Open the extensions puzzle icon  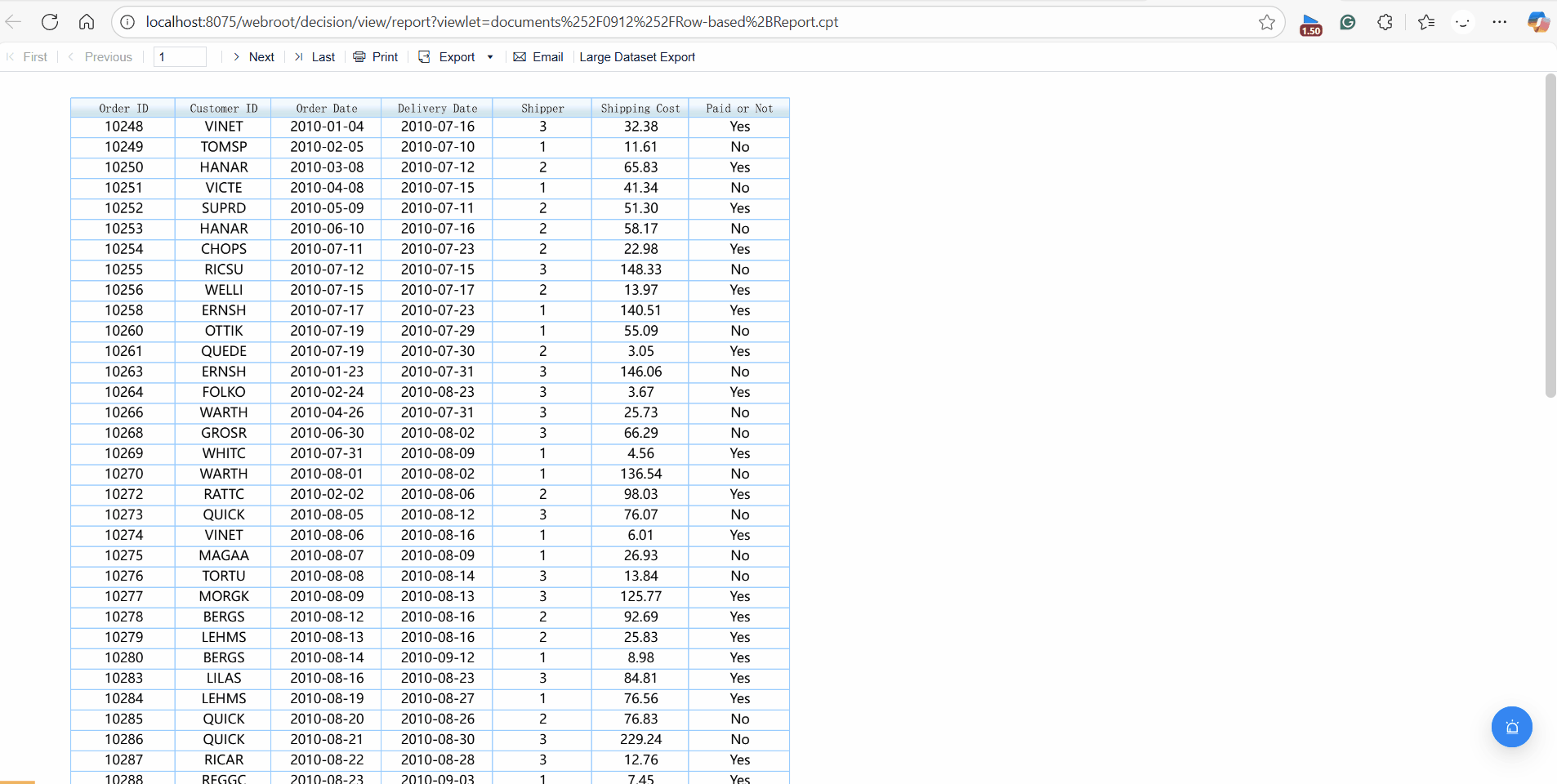point(1385,22)
